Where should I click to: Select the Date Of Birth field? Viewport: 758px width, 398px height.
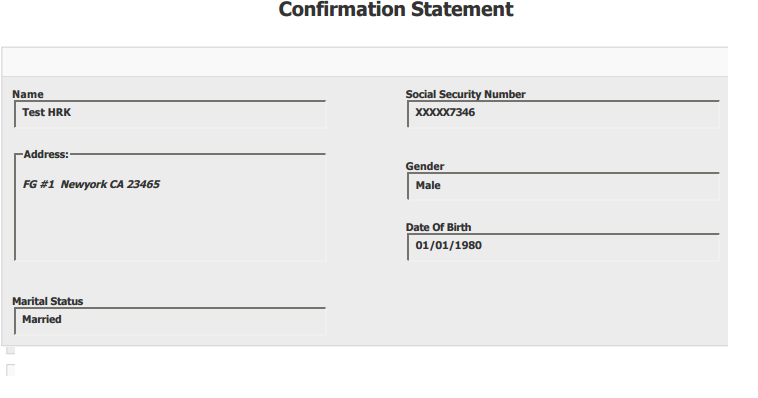[x=563, y=247]
